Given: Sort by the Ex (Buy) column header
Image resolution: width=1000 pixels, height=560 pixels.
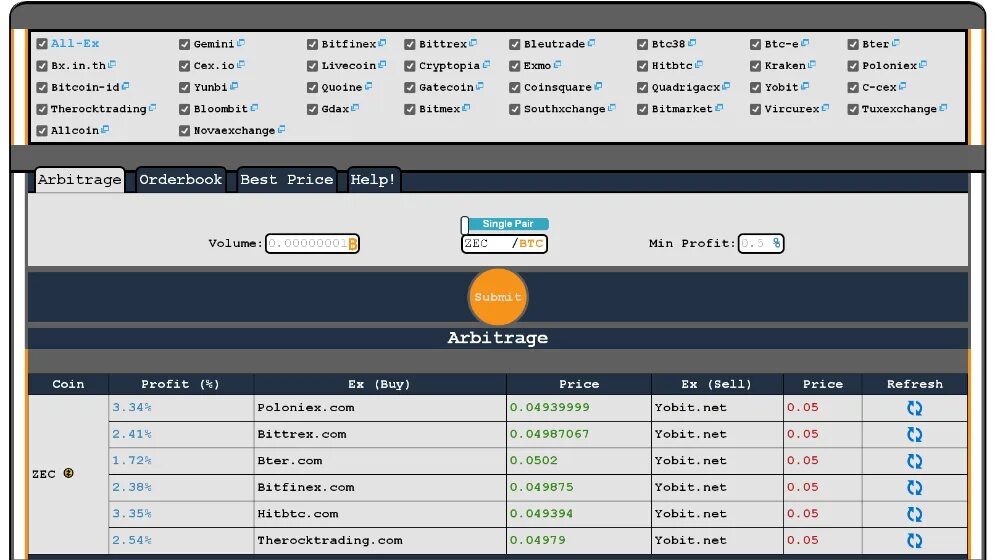Looking at the screenshot, I should pyautogui.click(x=379, y=384).
